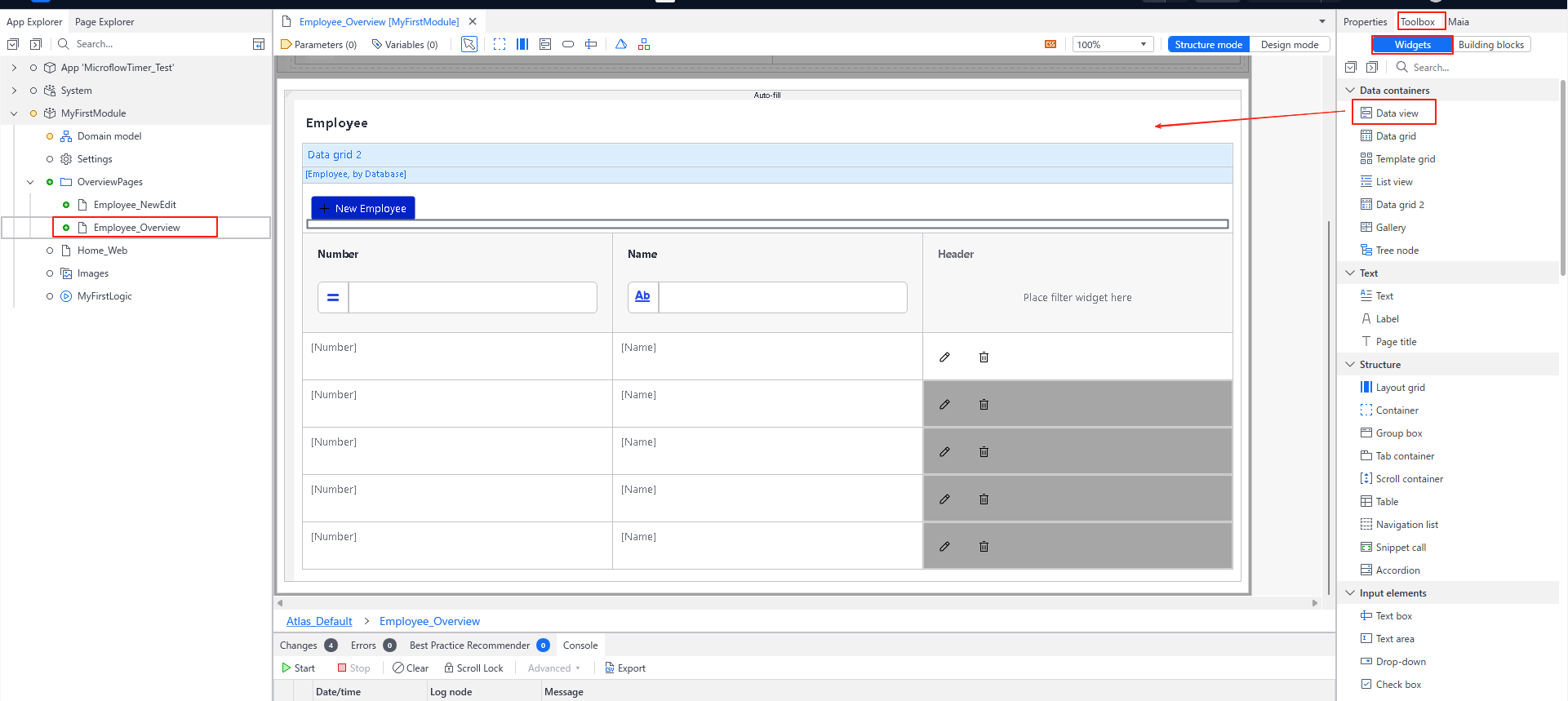The width and height of the screenshot is (1568, 701).
Task: Open the Maia tab
Action: coord(1459,22)
